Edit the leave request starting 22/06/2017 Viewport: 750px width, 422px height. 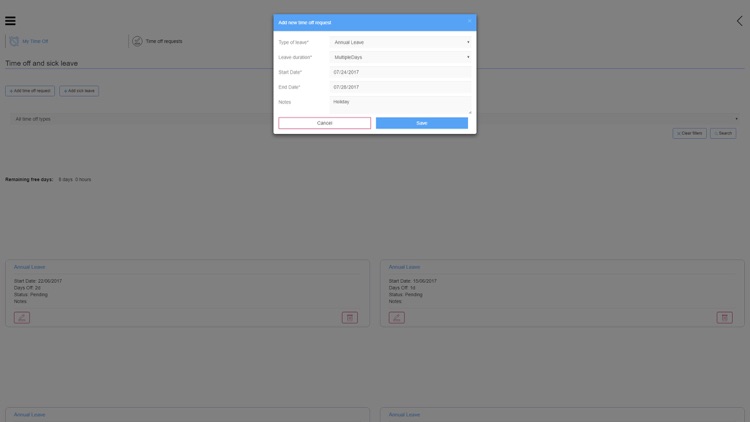pyautogui.click(x=22, y=318)
